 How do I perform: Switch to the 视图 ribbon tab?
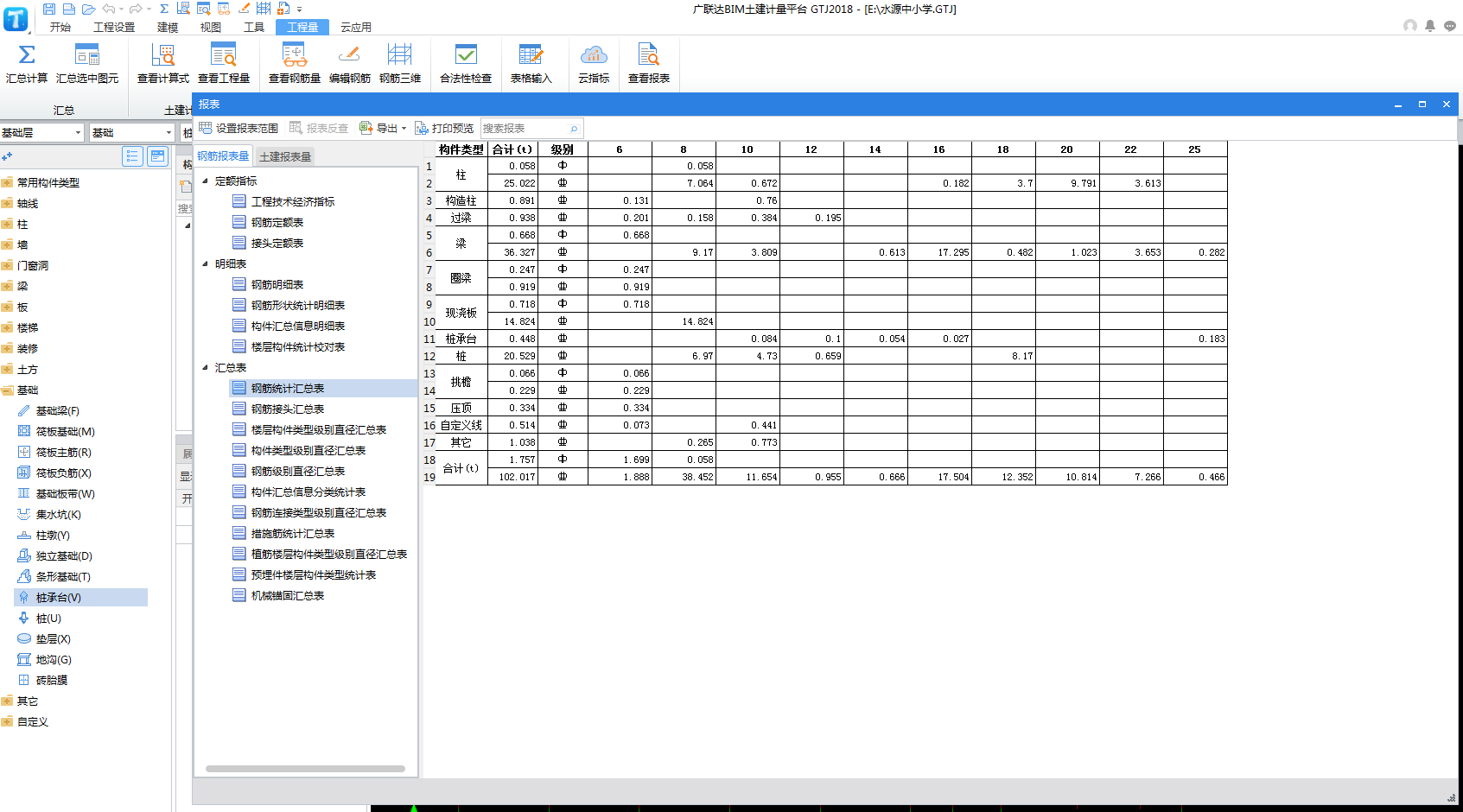211,28
